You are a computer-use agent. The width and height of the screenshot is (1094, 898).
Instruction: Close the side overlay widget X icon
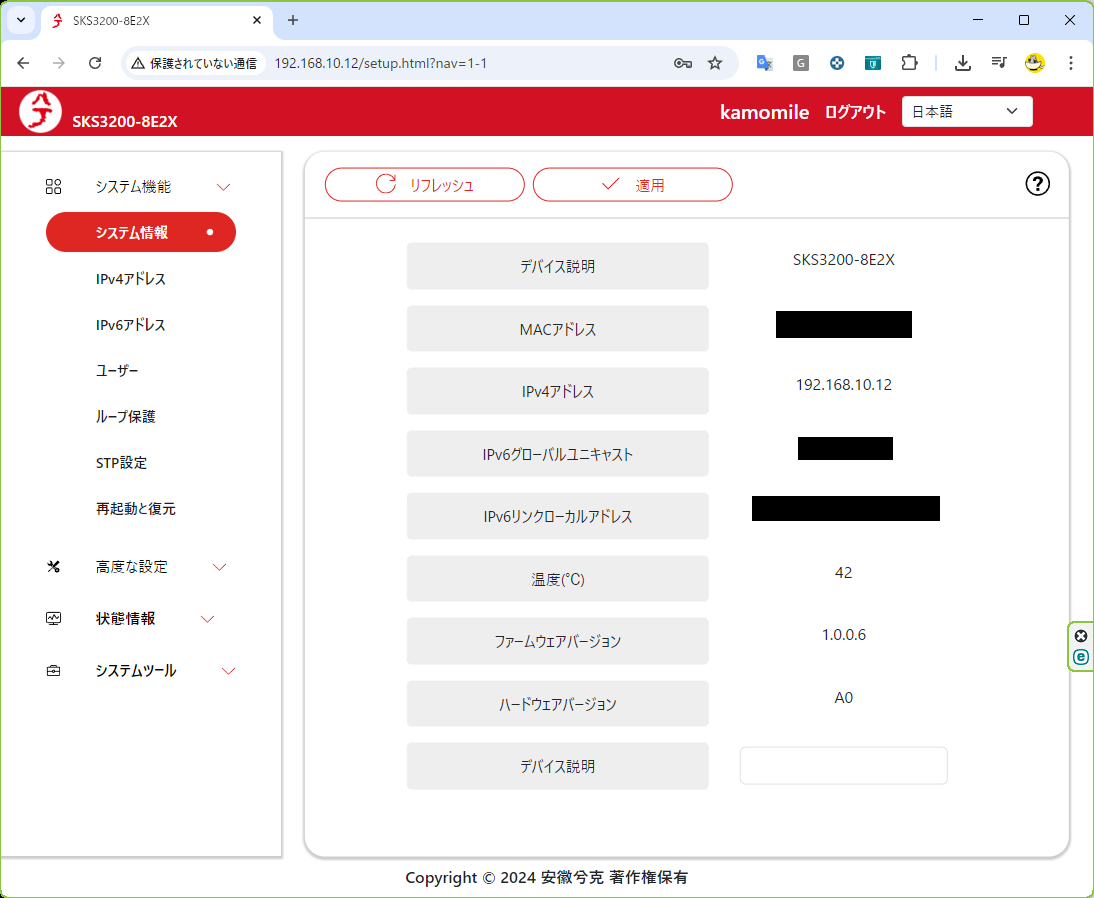click(x=1081, y=636)
